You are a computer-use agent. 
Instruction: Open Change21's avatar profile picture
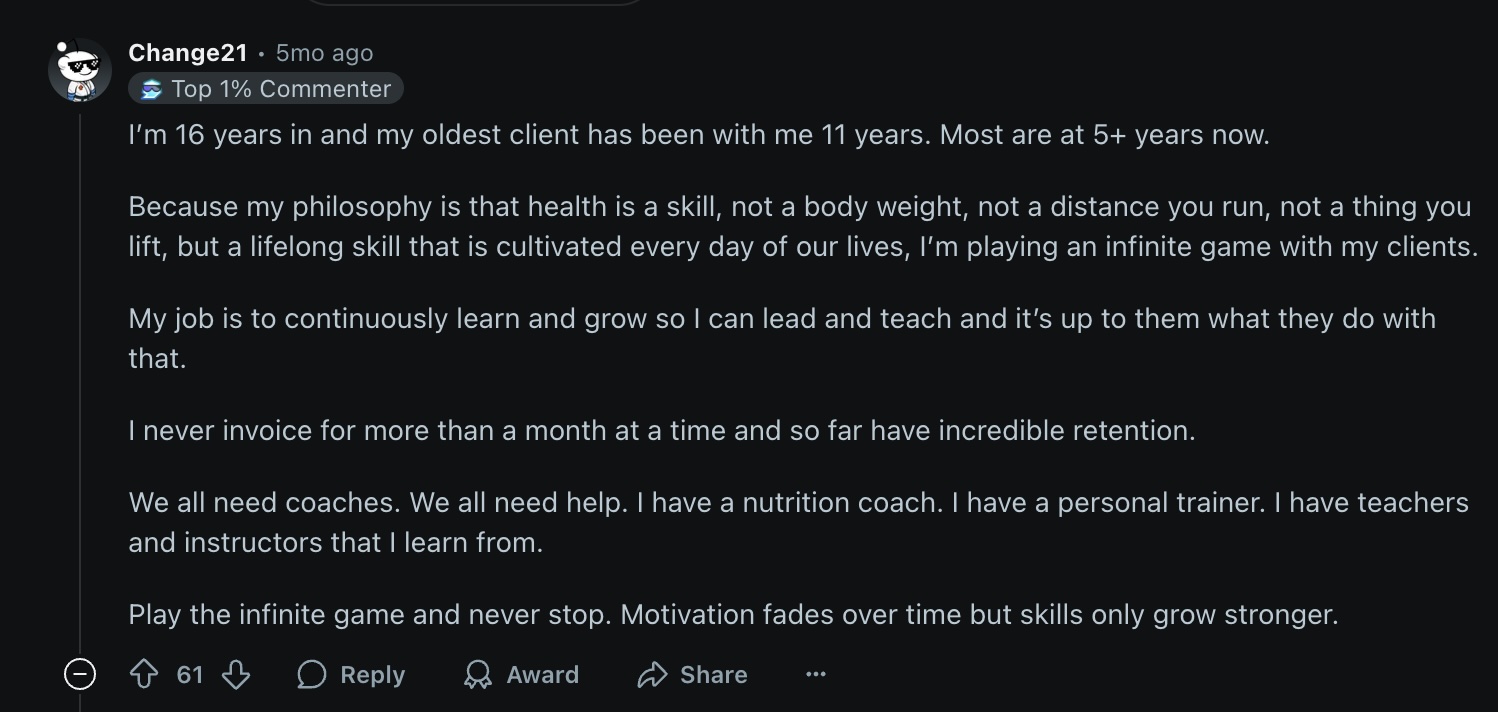[80, 70]
